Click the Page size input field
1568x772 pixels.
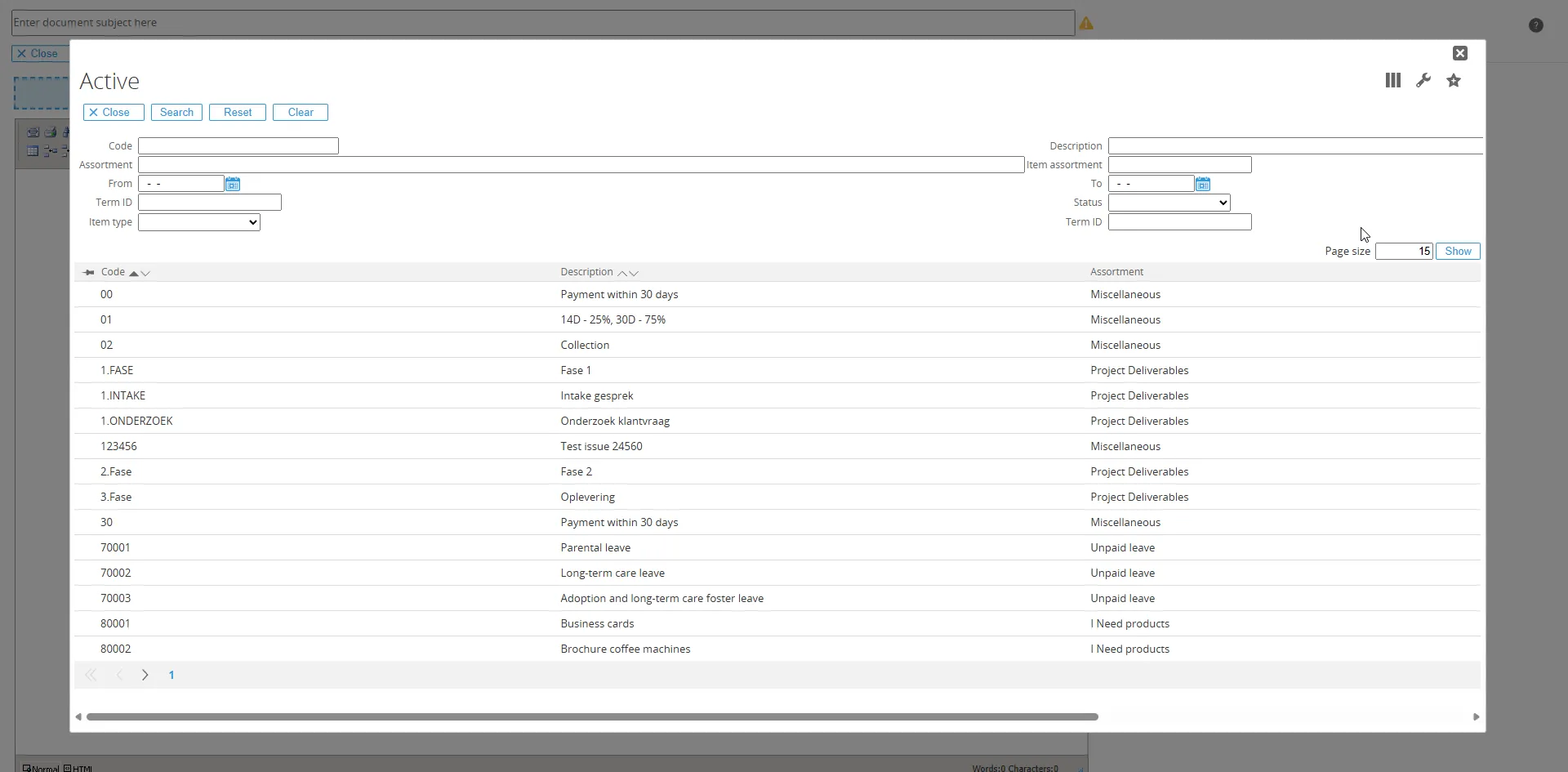1404,251
